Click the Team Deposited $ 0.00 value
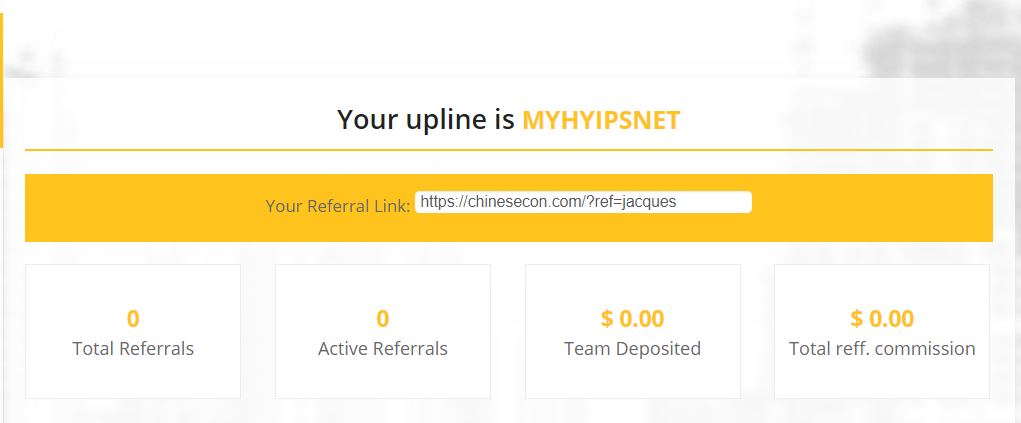 [x=632, y=319]
